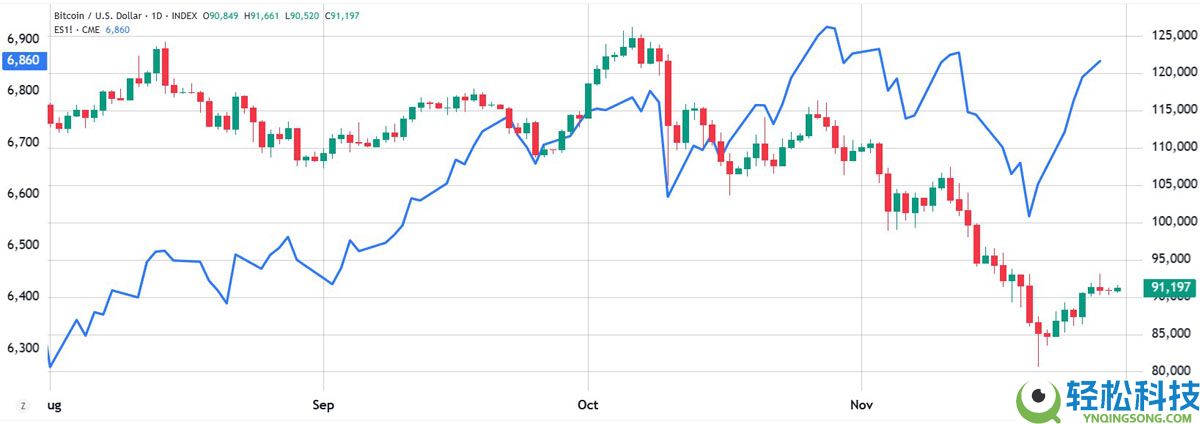Click the Sep label on the time axis
Screen dimensions: 1200x424
tap(323, 405)
